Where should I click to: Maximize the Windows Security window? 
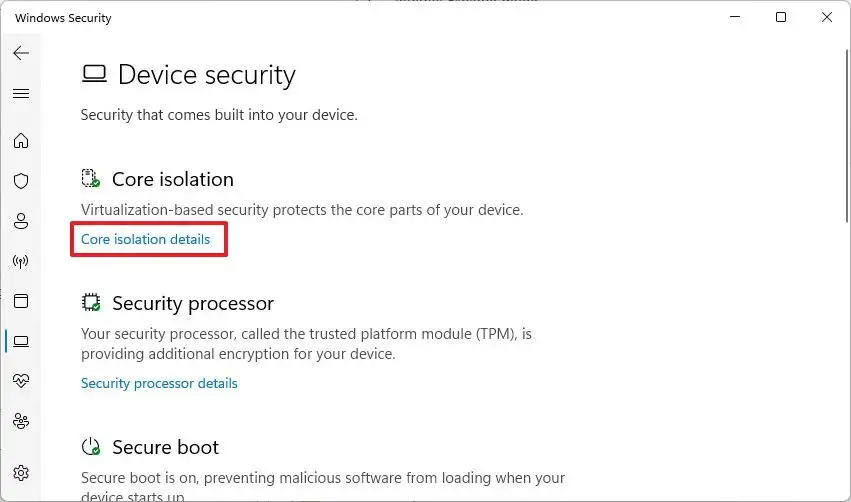tap(781, 18)
